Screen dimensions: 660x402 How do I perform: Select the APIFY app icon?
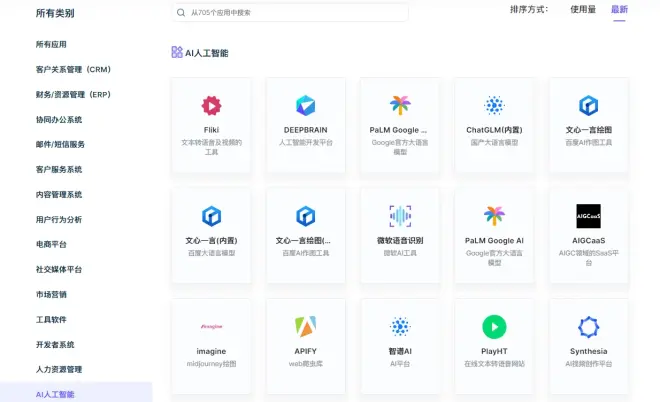(306, 326)
